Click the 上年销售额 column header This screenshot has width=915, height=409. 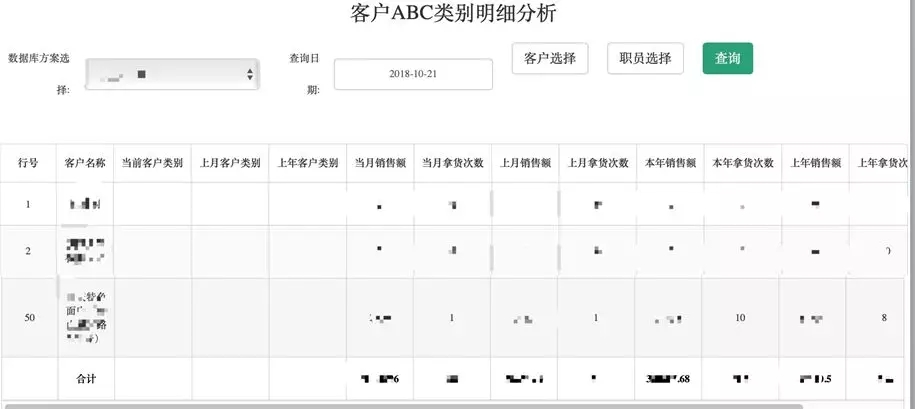(x=814, y=163)
